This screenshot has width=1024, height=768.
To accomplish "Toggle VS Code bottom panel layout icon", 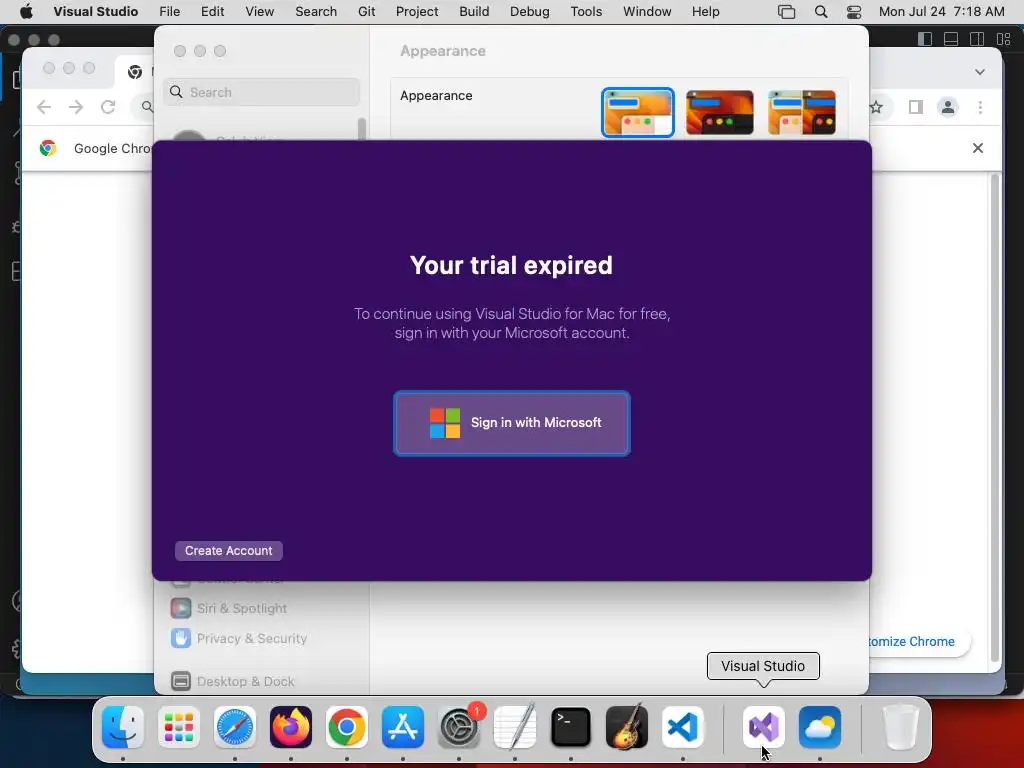I will click(951, 39).
